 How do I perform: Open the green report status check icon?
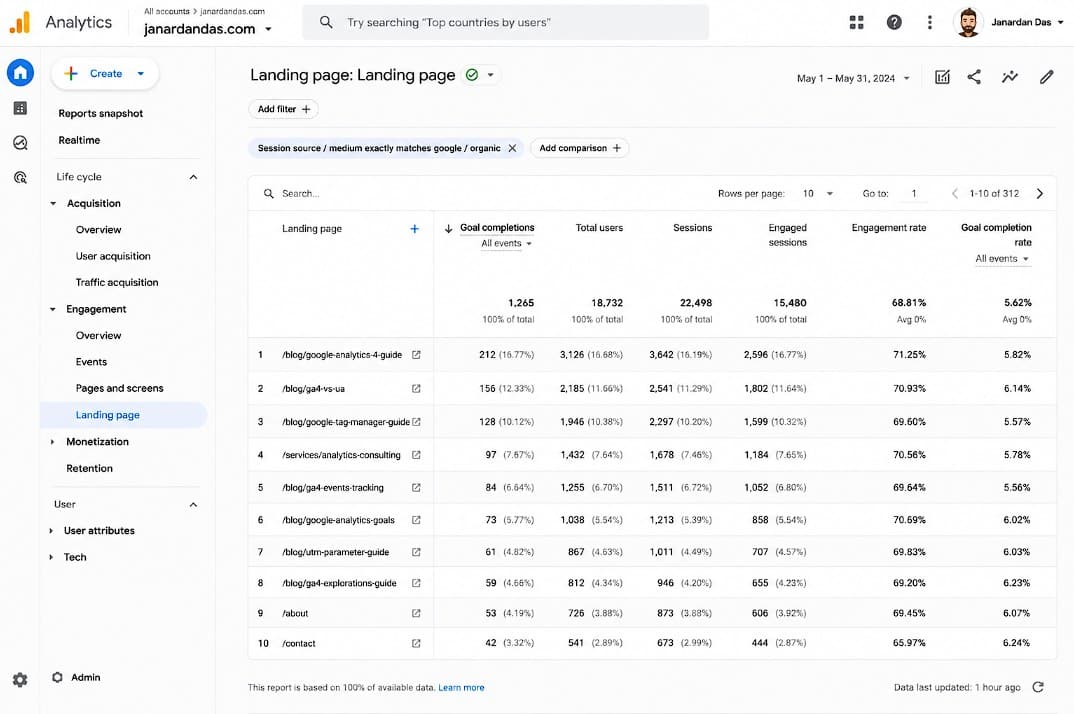click(472, 75)
